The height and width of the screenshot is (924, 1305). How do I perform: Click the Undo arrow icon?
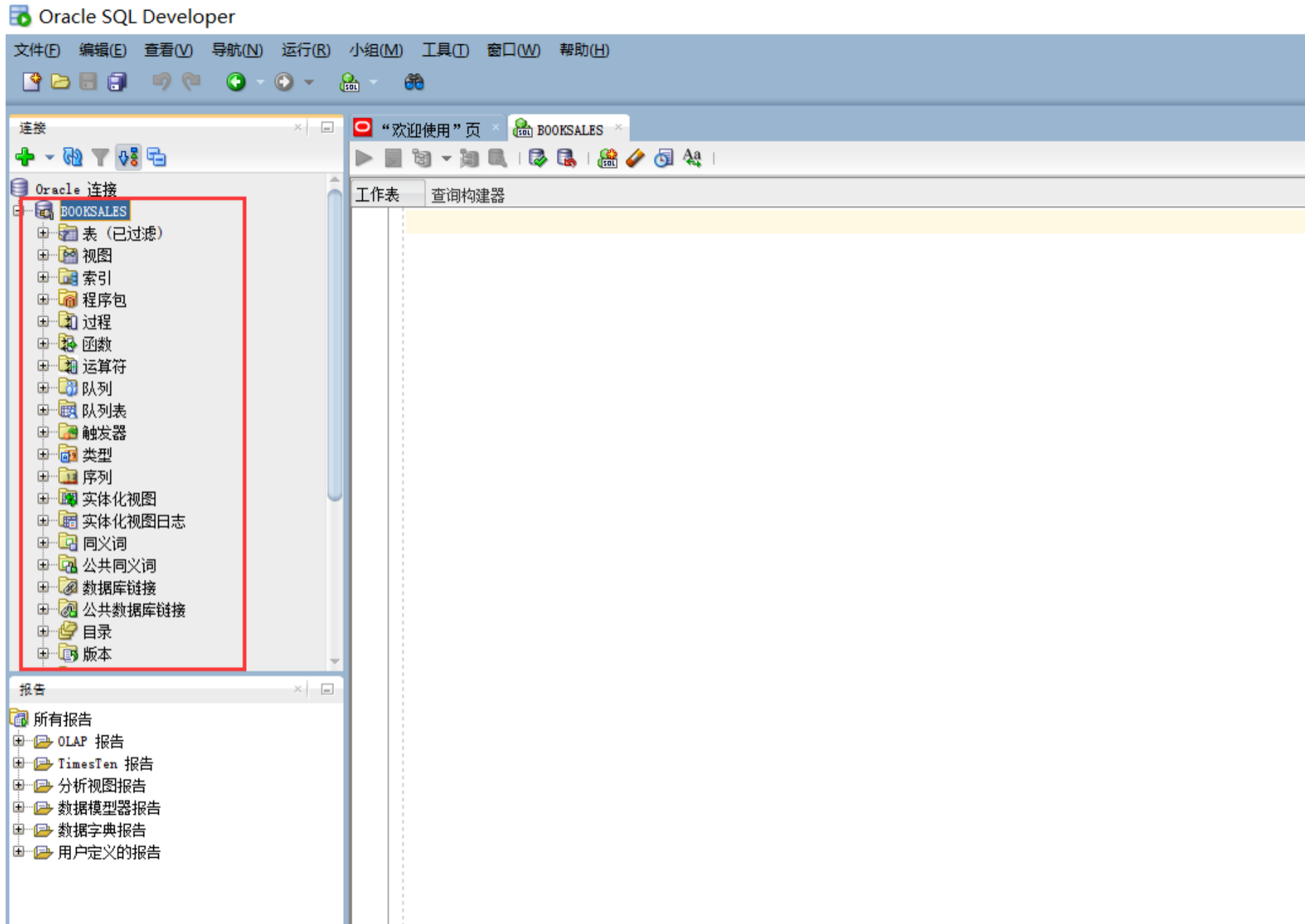click(162, 82)
